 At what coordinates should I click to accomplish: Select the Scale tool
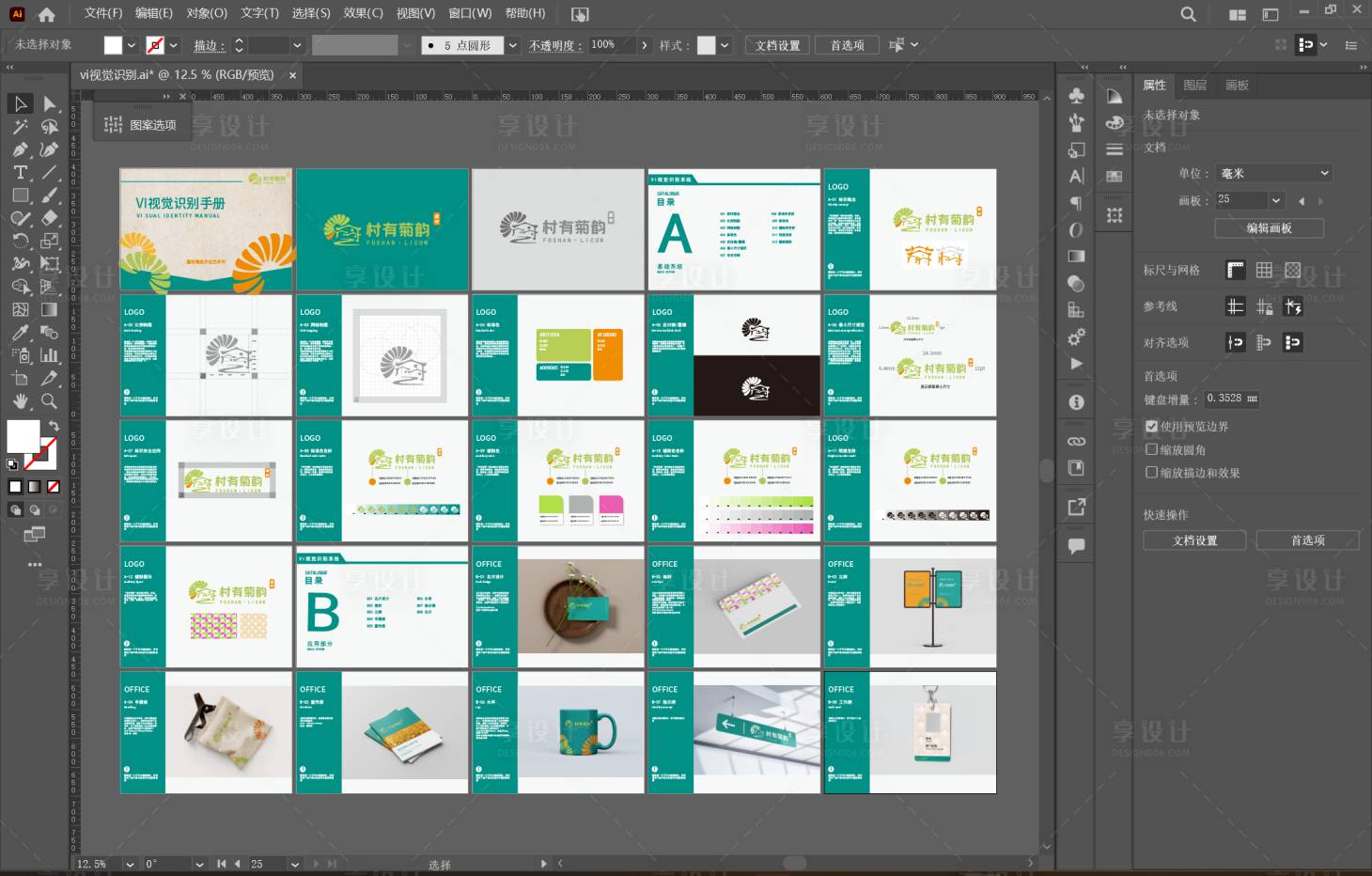(x=50, y=241)
